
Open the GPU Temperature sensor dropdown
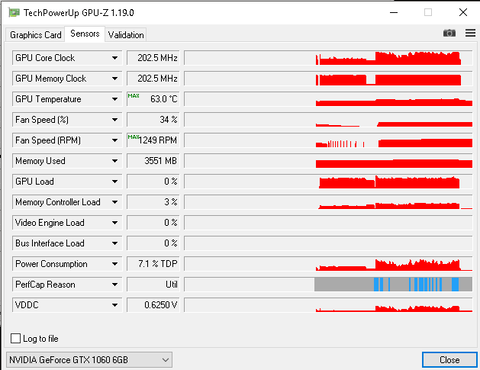click(x=115, y=99)
